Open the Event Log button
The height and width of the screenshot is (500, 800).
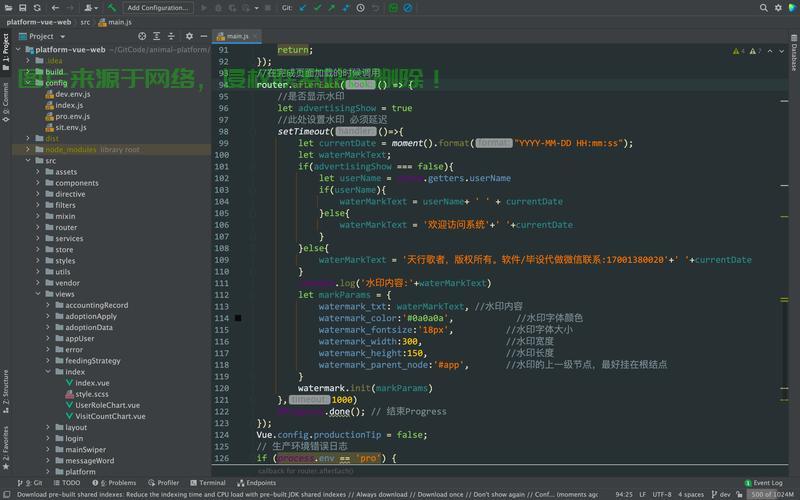(x=763, y=483)
